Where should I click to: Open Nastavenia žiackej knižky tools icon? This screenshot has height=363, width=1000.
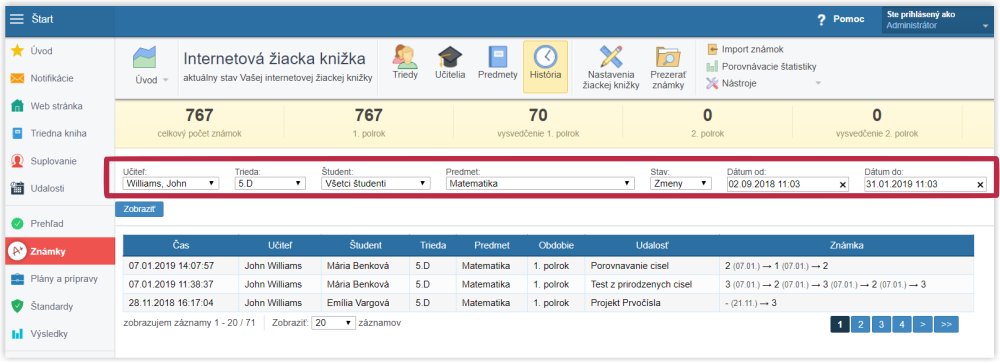(610, 56)
